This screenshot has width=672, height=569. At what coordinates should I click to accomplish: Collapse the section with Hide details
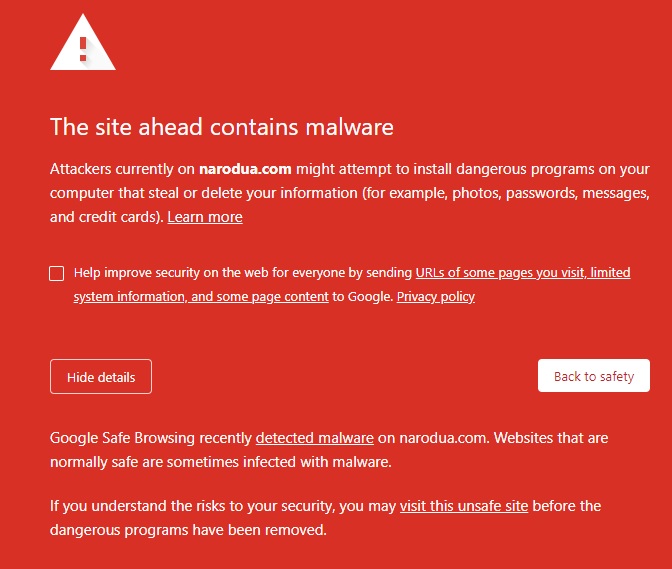coord(101,377)
